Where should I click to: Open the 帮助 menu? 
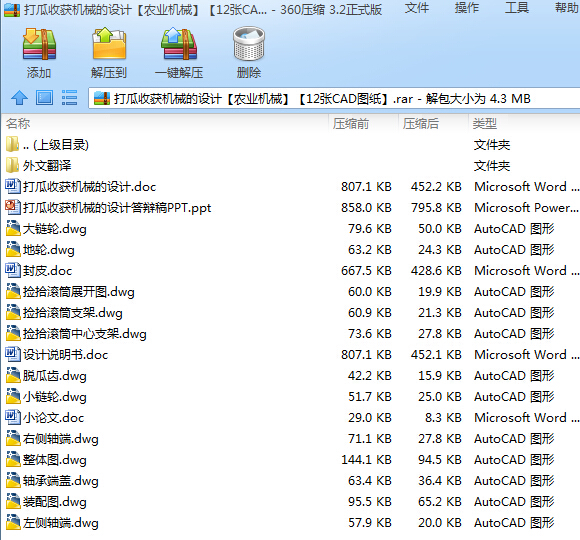567,8
